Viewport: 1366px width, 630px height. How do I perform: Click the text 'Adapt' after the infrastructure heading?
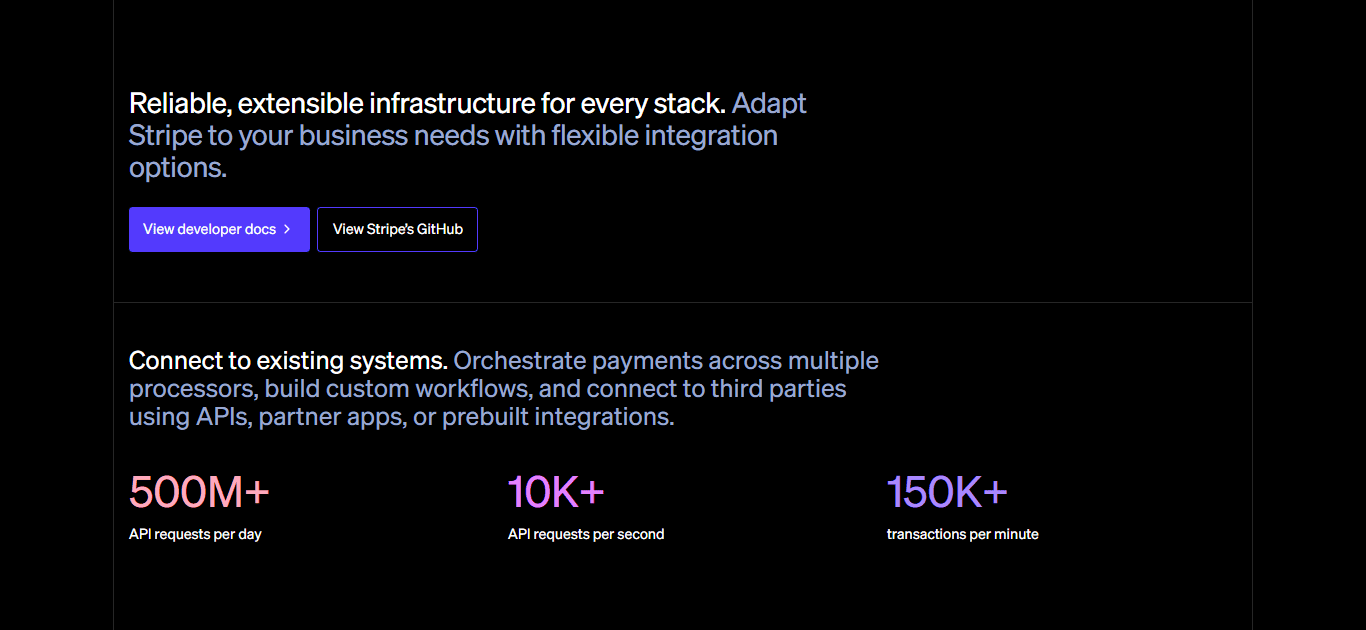tap(769, 104)
